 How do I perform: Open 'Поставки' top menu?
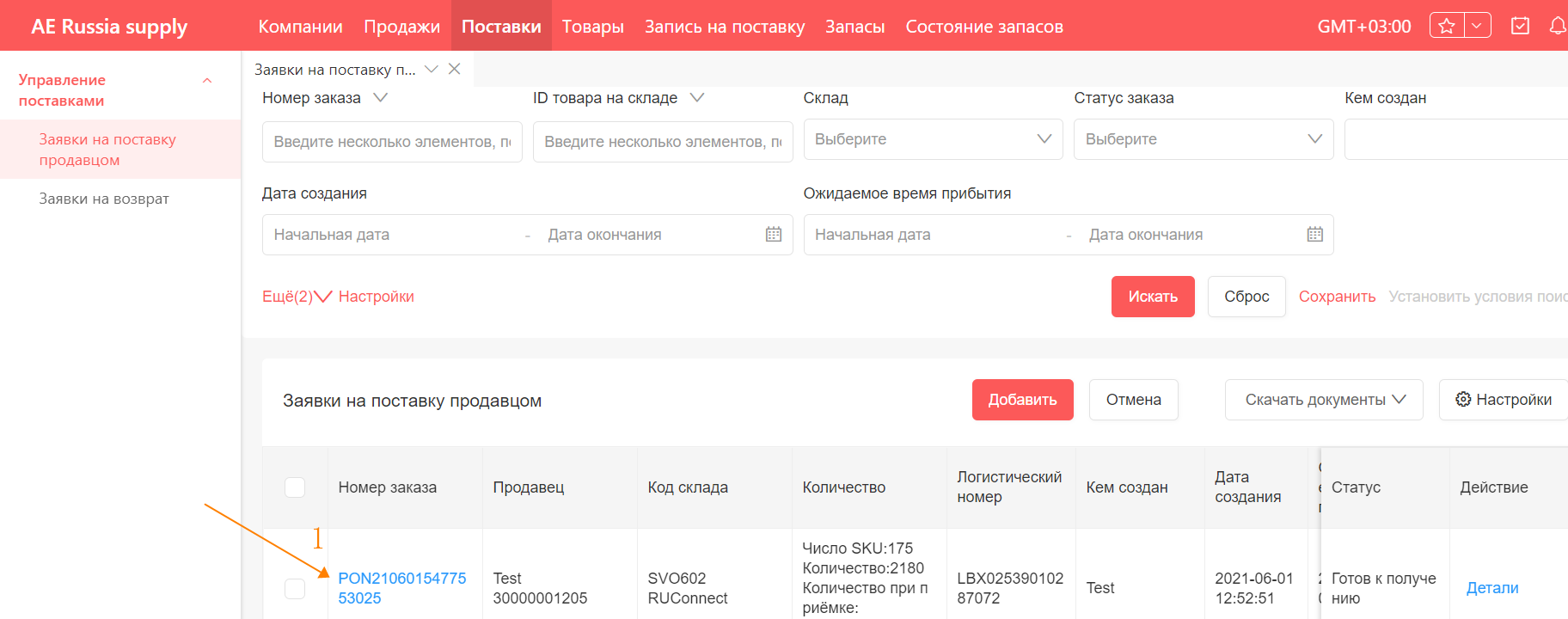pyautogui.click(x=501, y=27)
